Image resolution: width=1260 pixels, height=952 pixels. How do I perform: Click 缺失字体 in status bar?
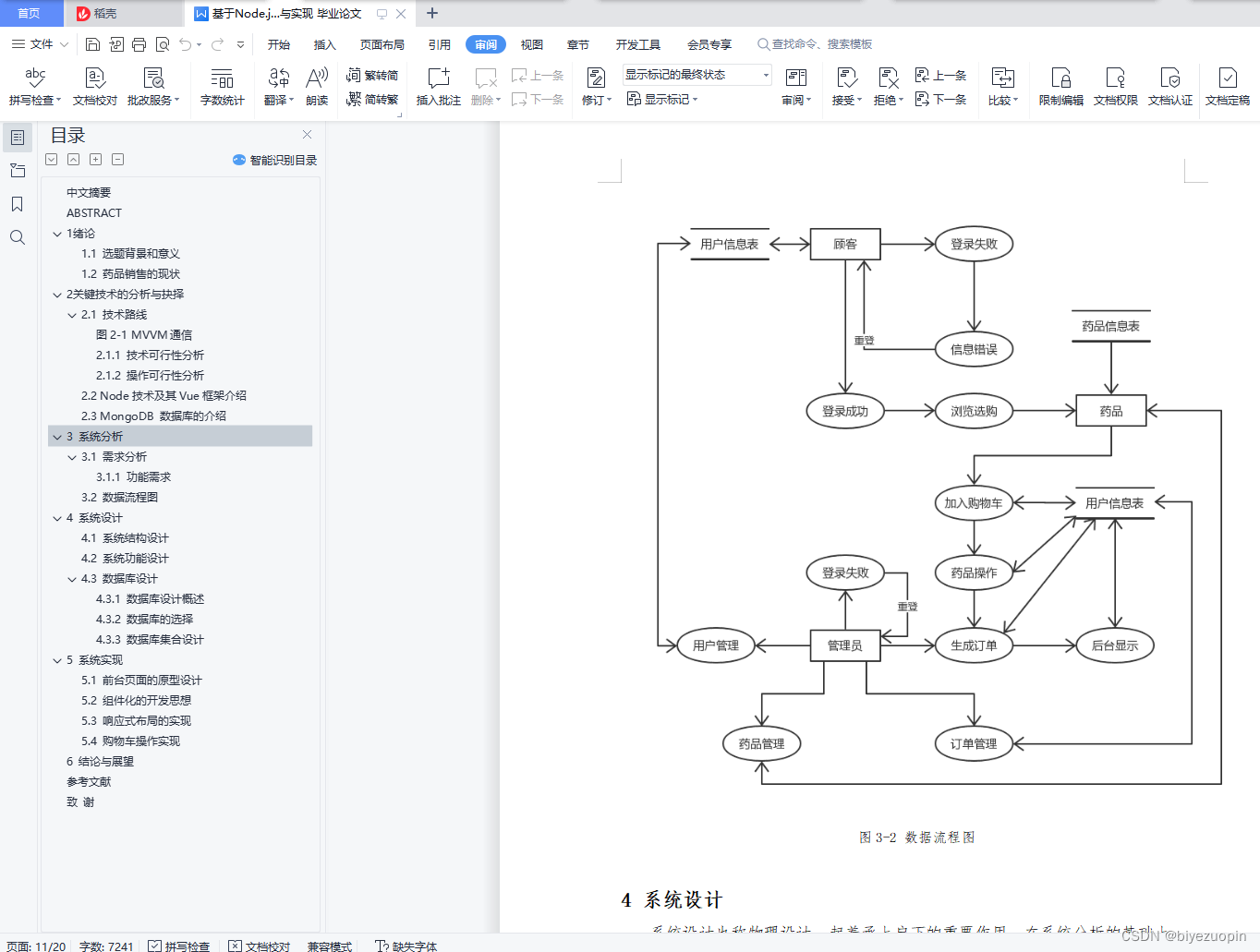click(x=406, y=946)
